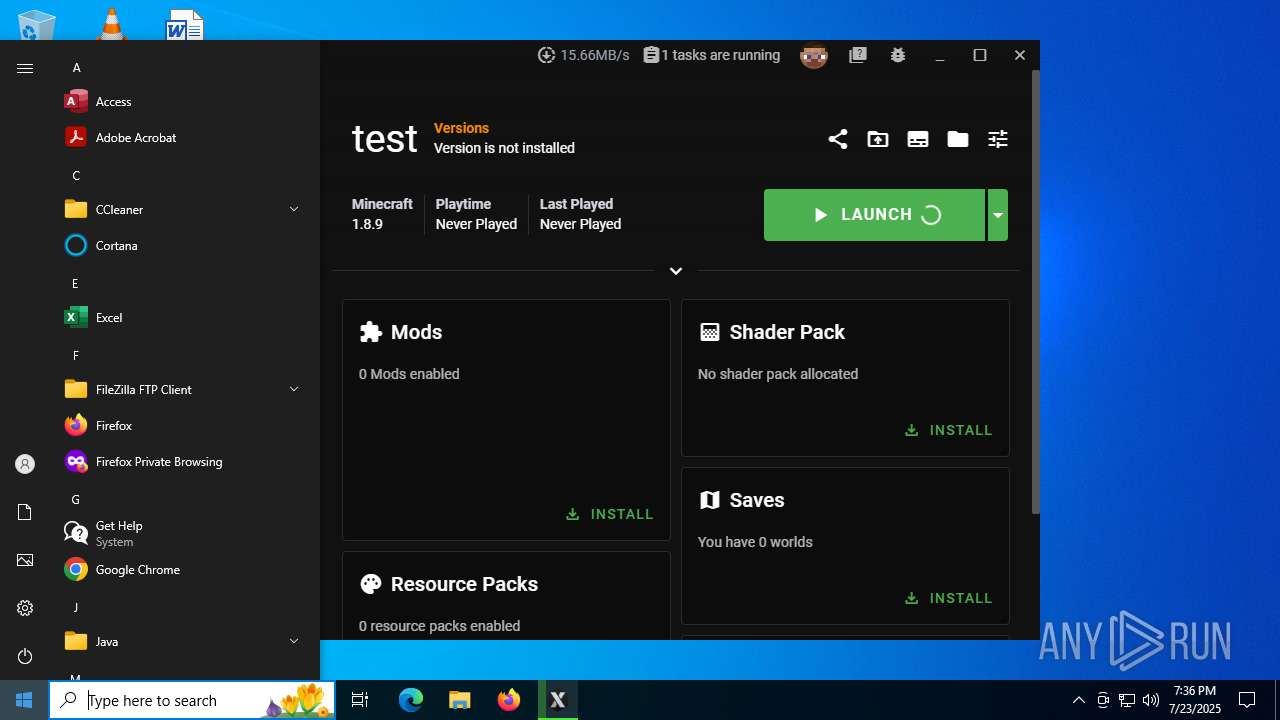Click the Windows Start button
1280x720 pixels.
pyautogui.click(x=24, y=700)
